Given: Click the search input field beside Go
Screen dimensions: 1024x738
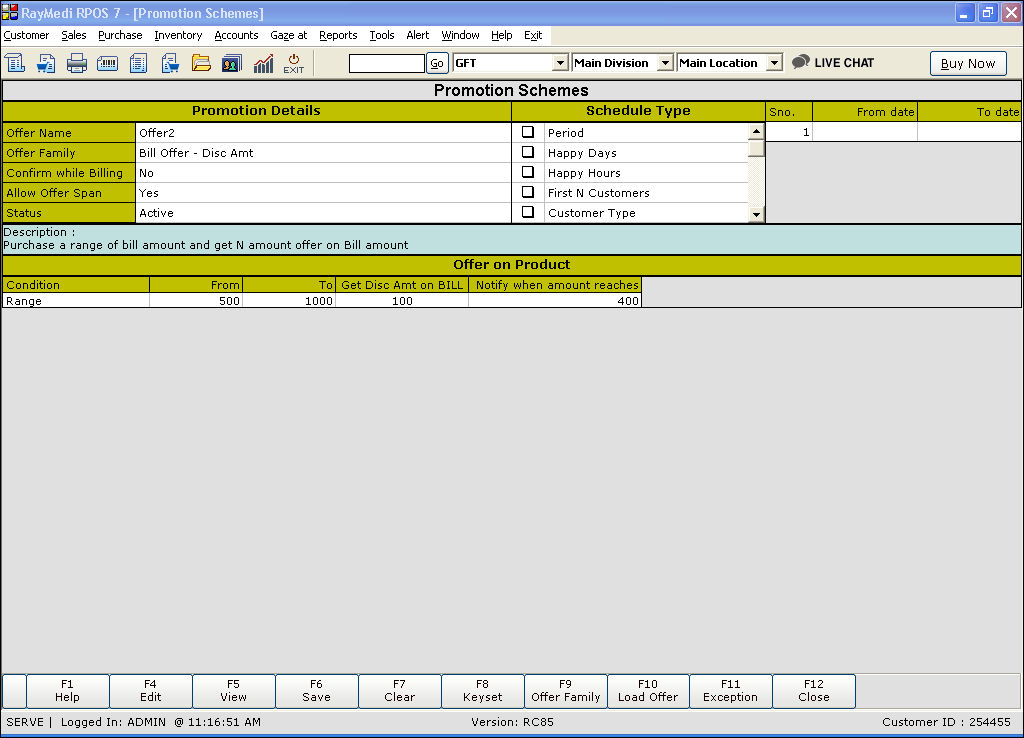Looking at the screenshot, I should tap(387, 63).
